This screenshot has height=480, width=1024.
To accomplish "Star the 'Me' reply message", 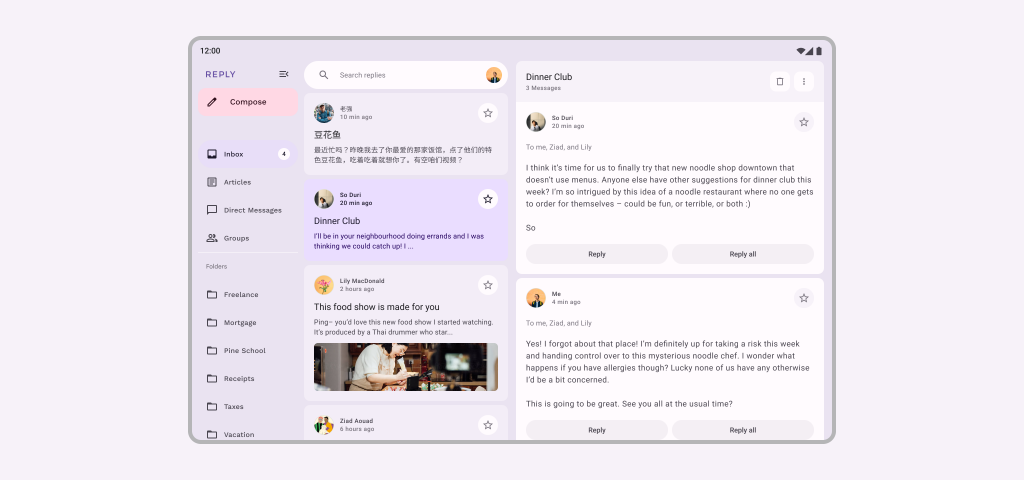I will tap(804, 298).
